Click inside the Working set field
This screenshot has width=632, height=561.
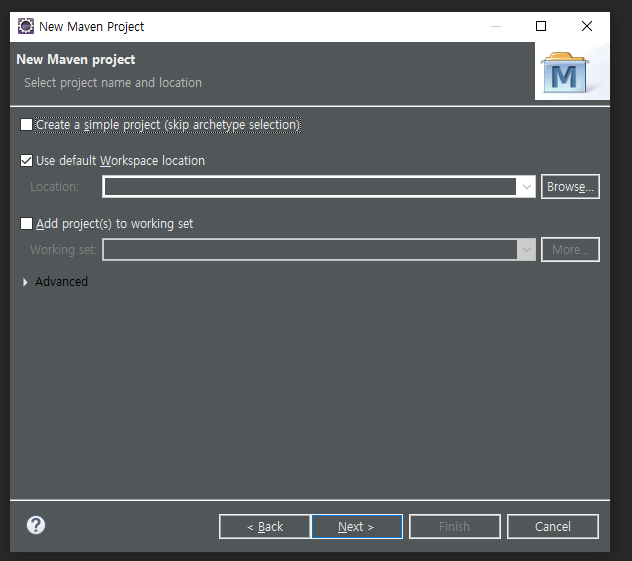(x=310, y=249)
